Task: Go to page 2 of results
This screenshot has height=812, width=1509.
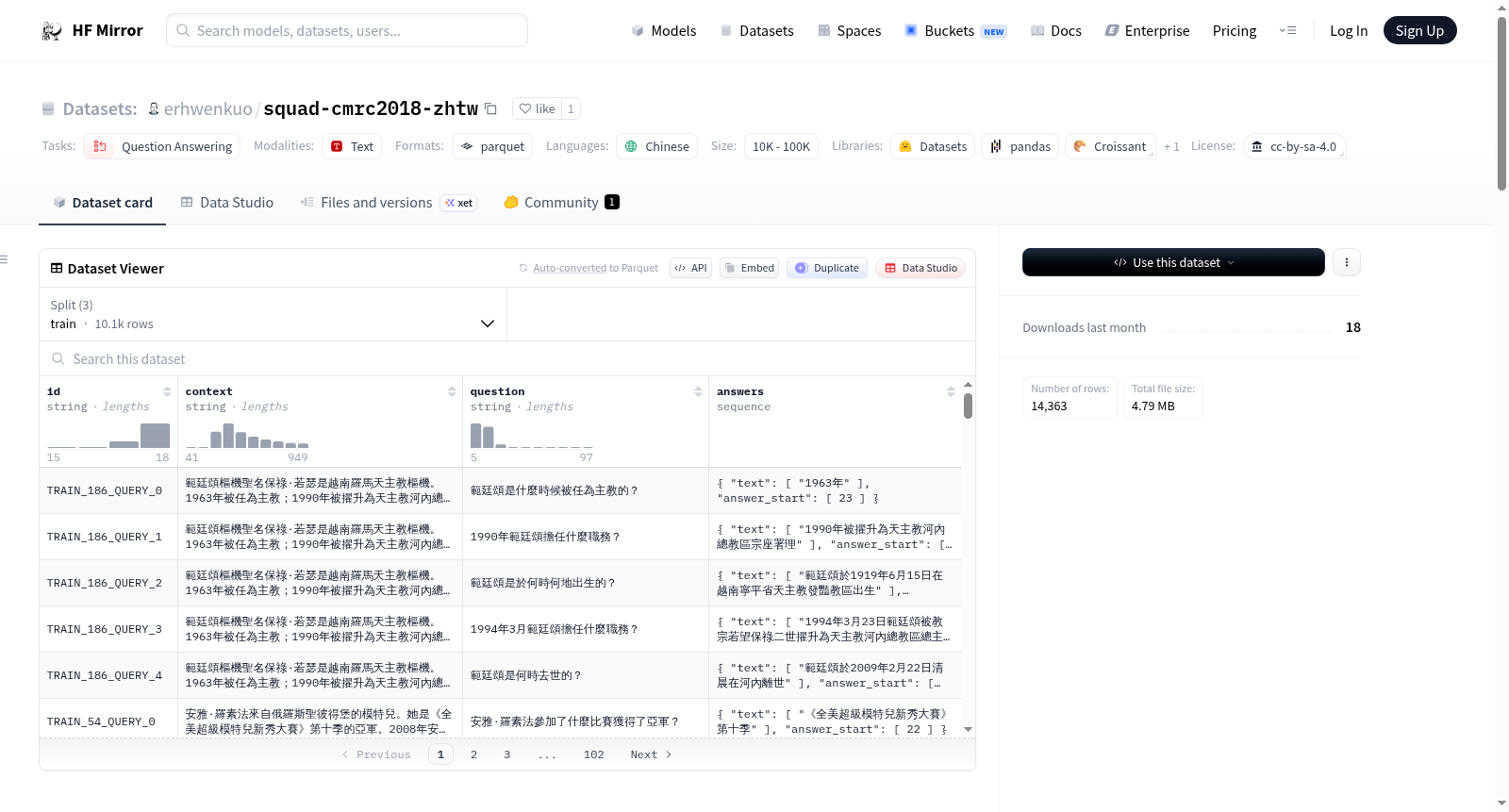Action: click(473, 754)
